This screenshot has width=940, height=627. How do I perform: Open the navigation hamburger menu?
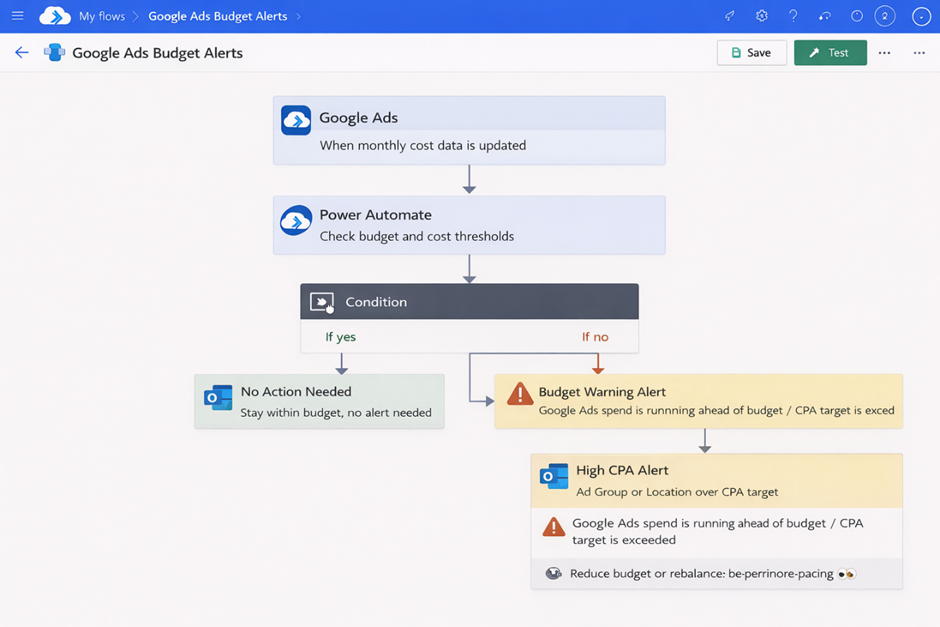[17, 15]
